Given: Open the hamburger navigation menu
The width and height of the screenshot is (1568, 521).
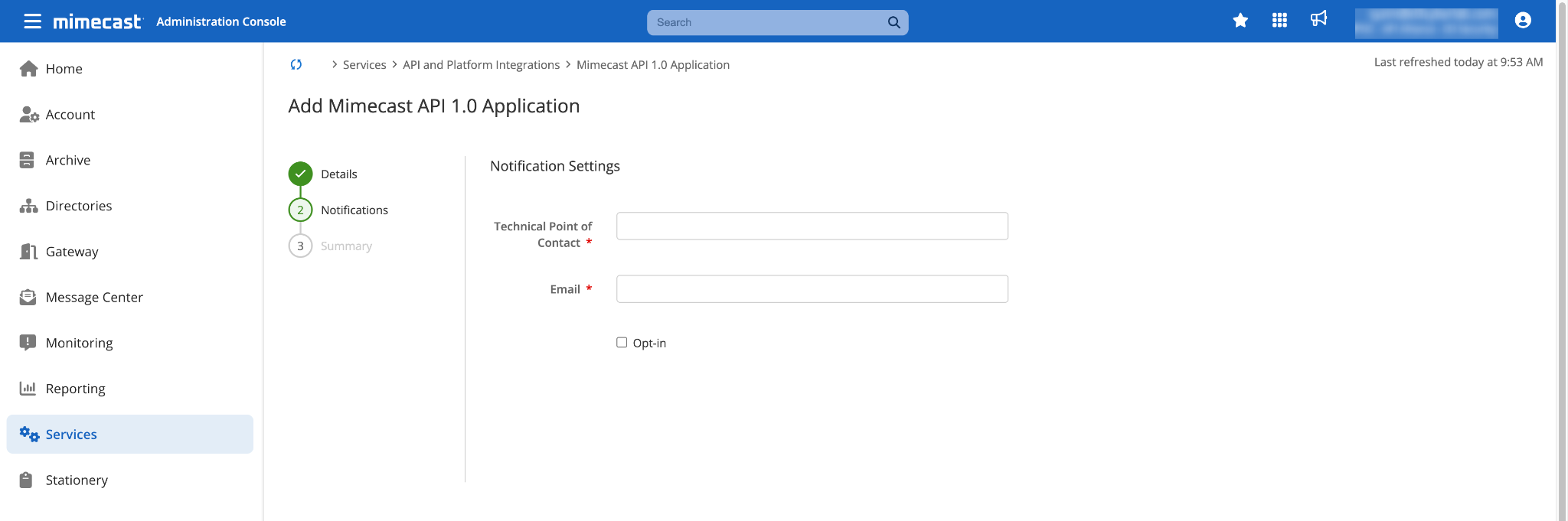Looking at the screenshot, I should click(32, 21).
